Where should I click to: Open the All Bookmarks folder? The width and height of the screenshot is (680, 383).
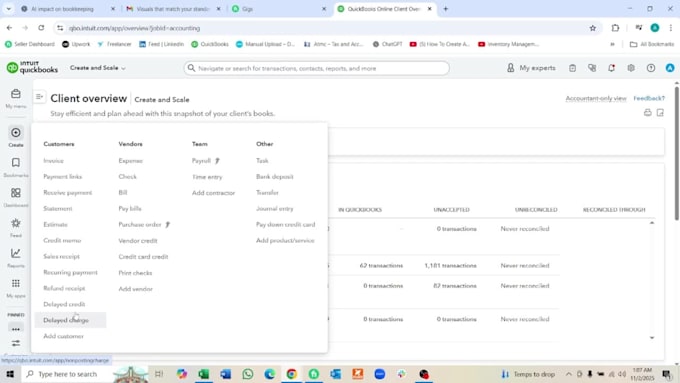point(652,44)
